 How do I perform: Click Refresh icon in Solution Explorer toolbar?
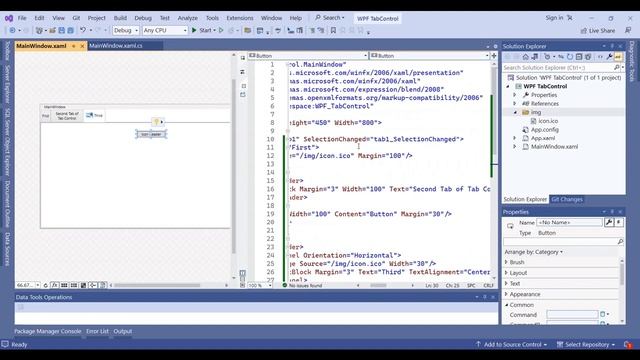(570, 57)
